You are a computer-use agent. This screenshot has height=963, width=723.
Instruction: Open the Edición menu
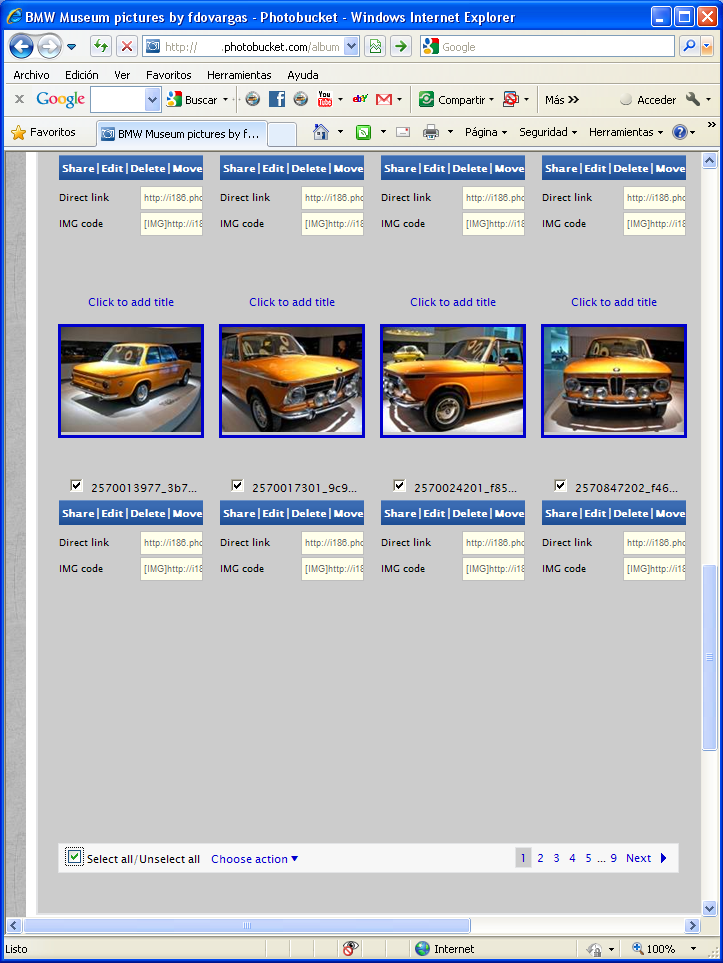[x=82, y=75]
